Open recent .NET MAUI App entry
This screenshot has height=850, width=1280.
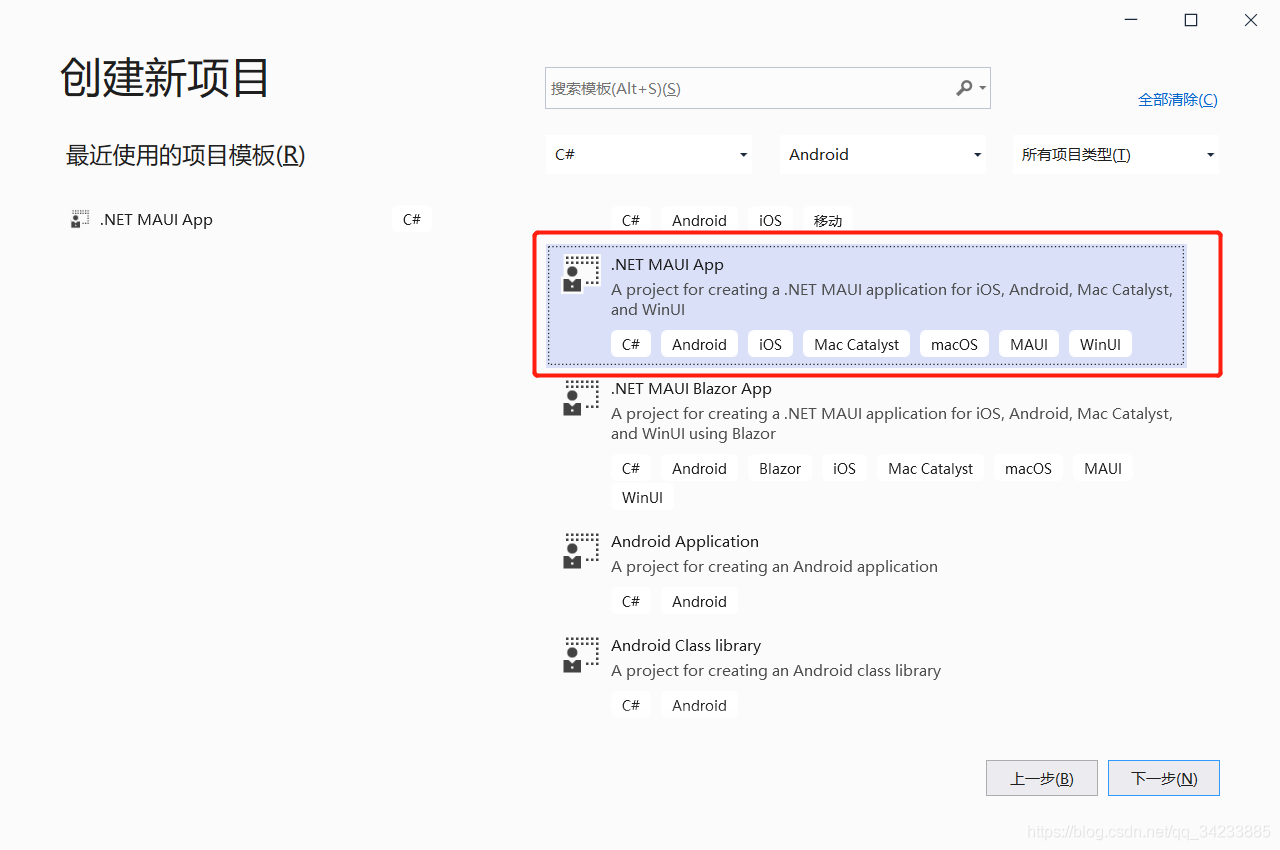250,219
